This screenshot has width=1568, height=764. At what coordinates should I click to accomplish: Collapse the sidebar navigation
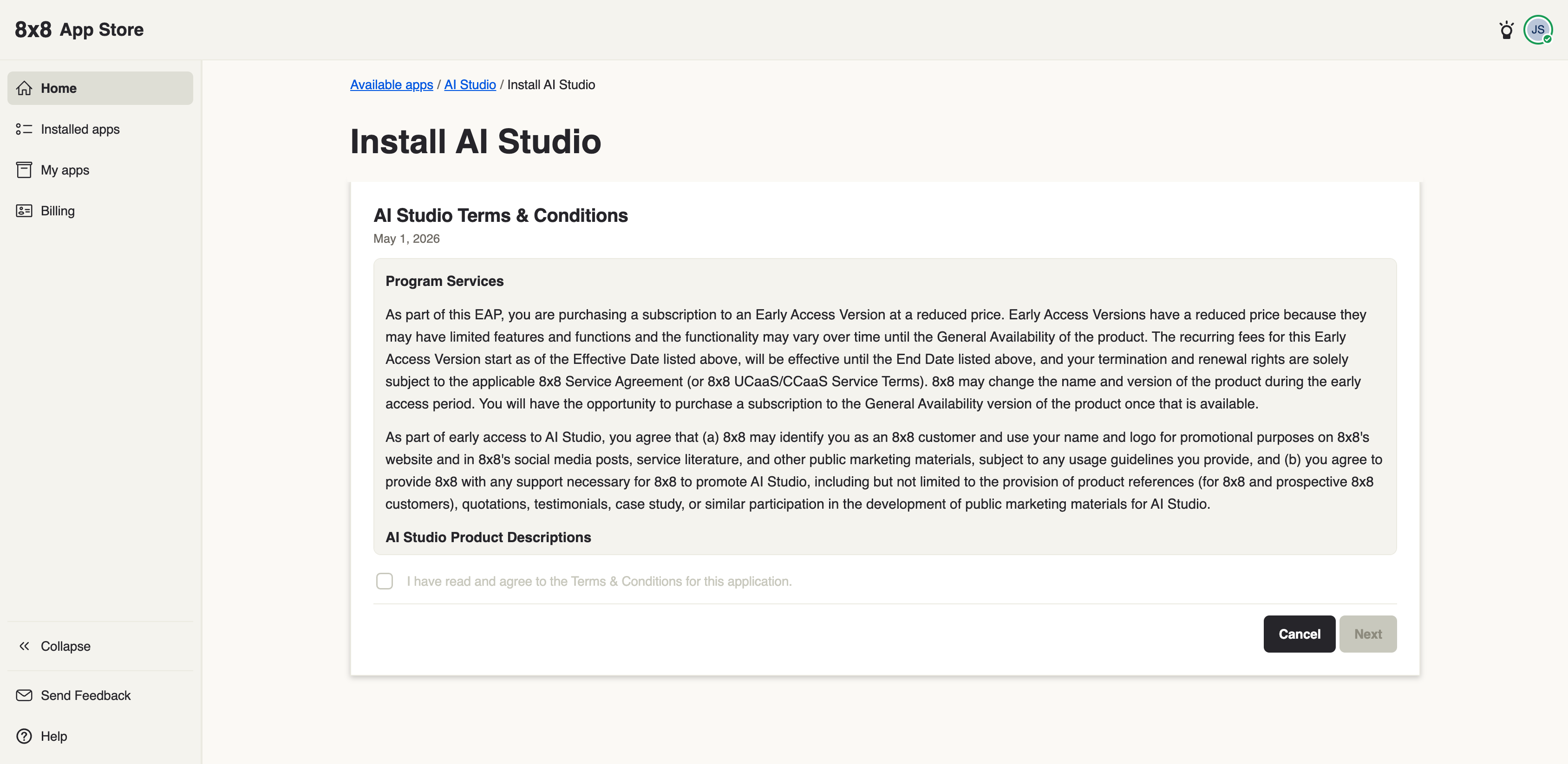(100, 646)
